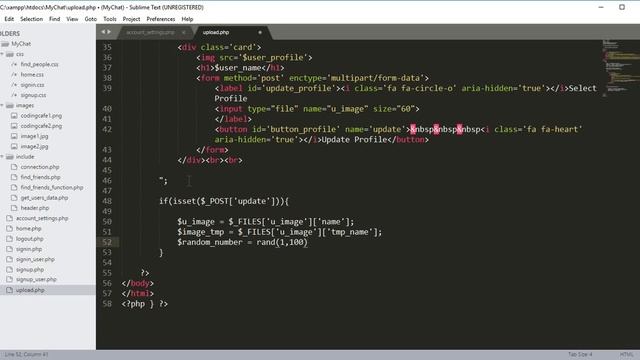The height and width of the screenshot is (360, 640).
Task: Click the HTML syntax selector in status bar
Action: coord(627,354)
